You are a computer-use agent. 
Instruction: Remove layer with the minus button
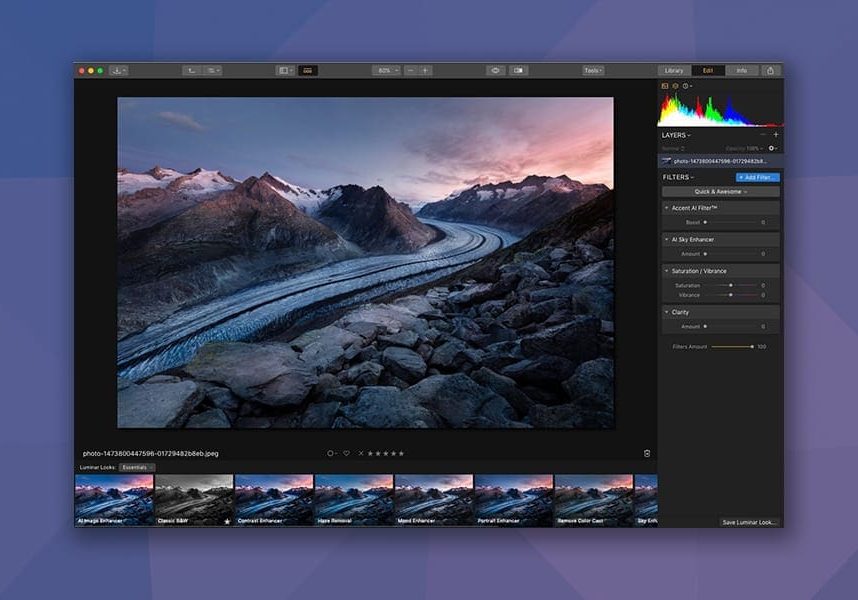tap(763, 135)
